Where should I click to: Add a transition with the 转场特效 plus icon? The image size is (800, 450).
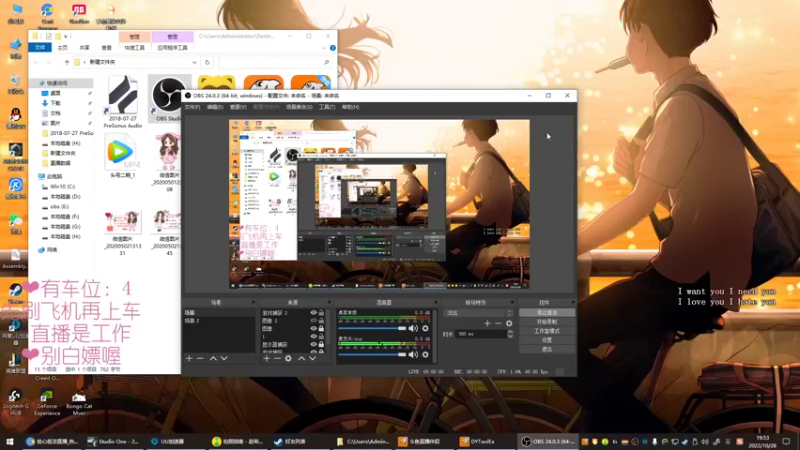click(x=487, y=323)
